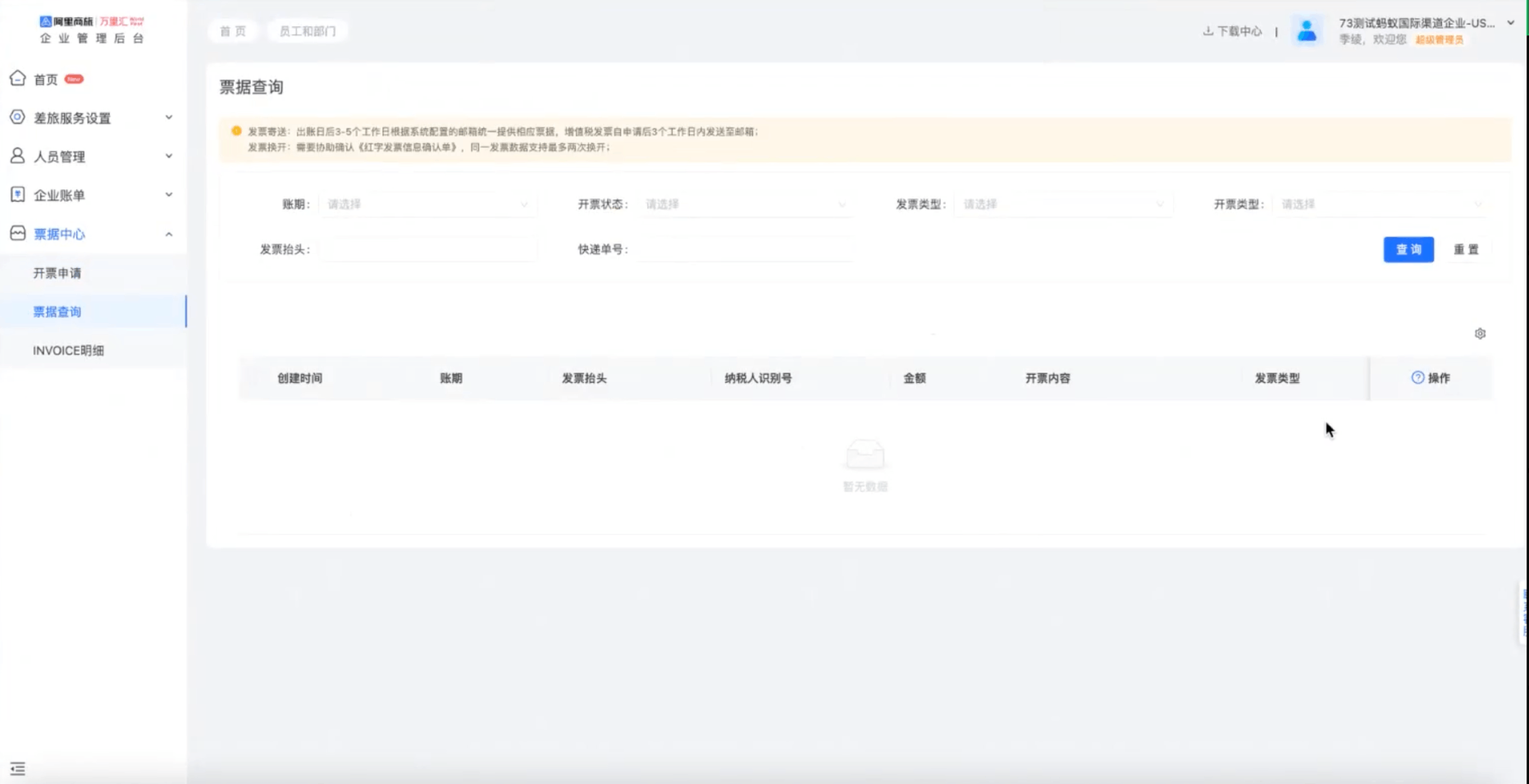Select 首页 in the sidebar menu

pyautogui.click(x=46, y=80)
